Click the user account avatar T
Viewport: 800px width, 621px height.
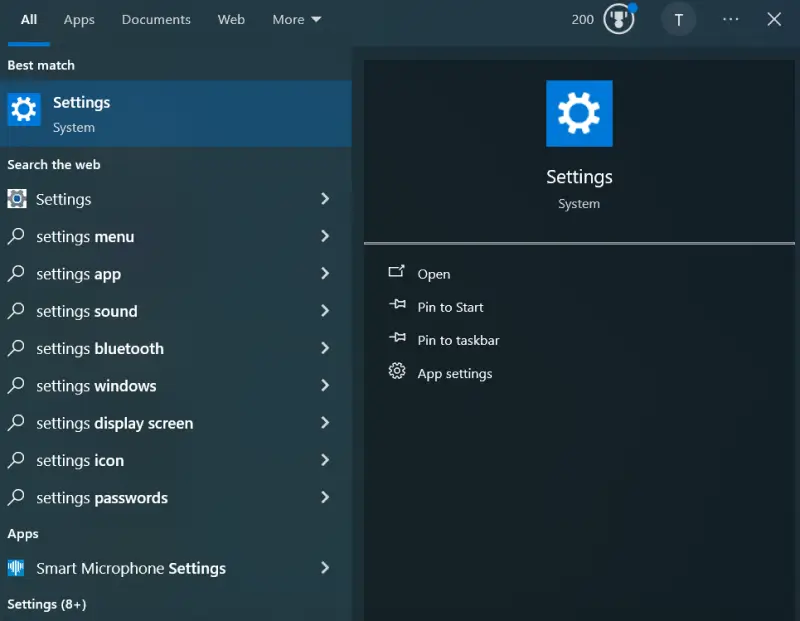coord(679,19)
